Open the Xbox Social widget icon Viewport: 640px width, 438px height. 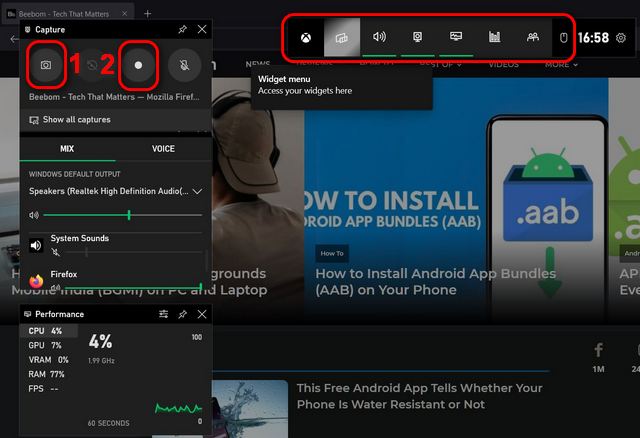pyautogui.click(x=533, y=37)
